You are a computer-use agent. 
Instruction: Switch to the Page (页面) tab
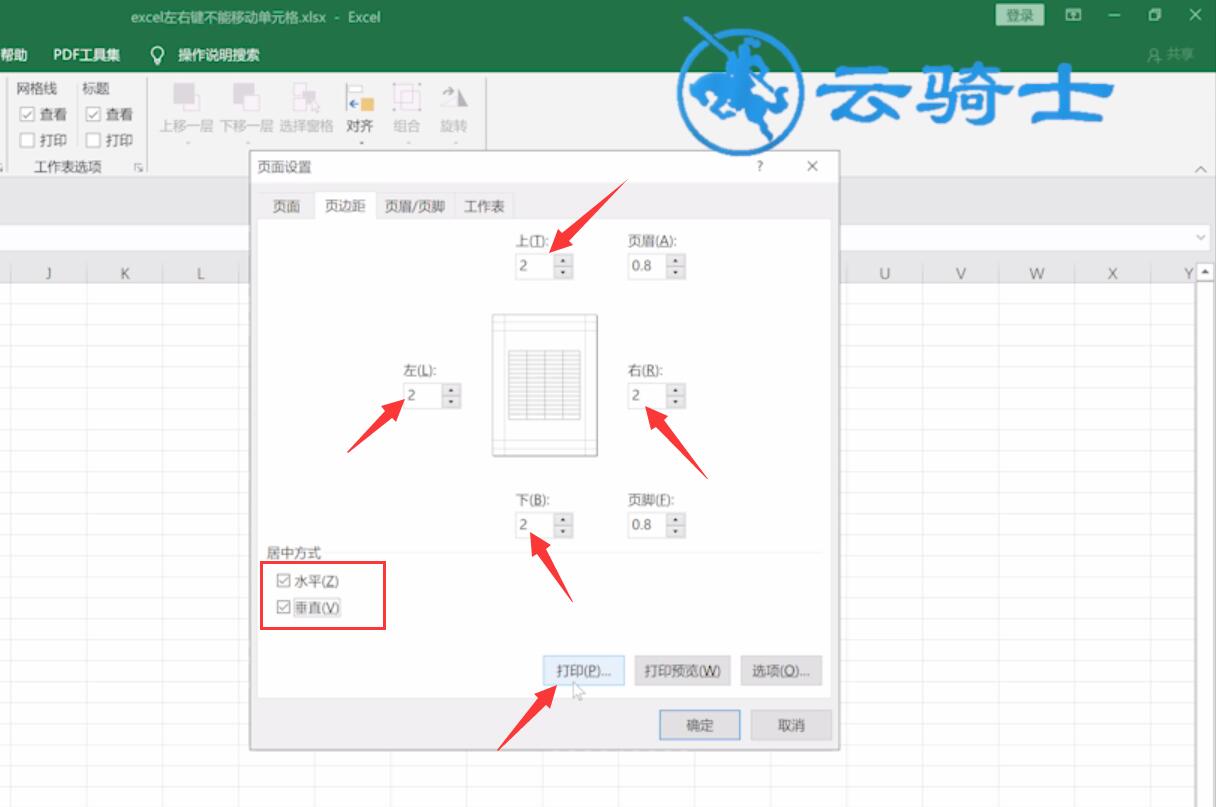click(x=286, y=206)
